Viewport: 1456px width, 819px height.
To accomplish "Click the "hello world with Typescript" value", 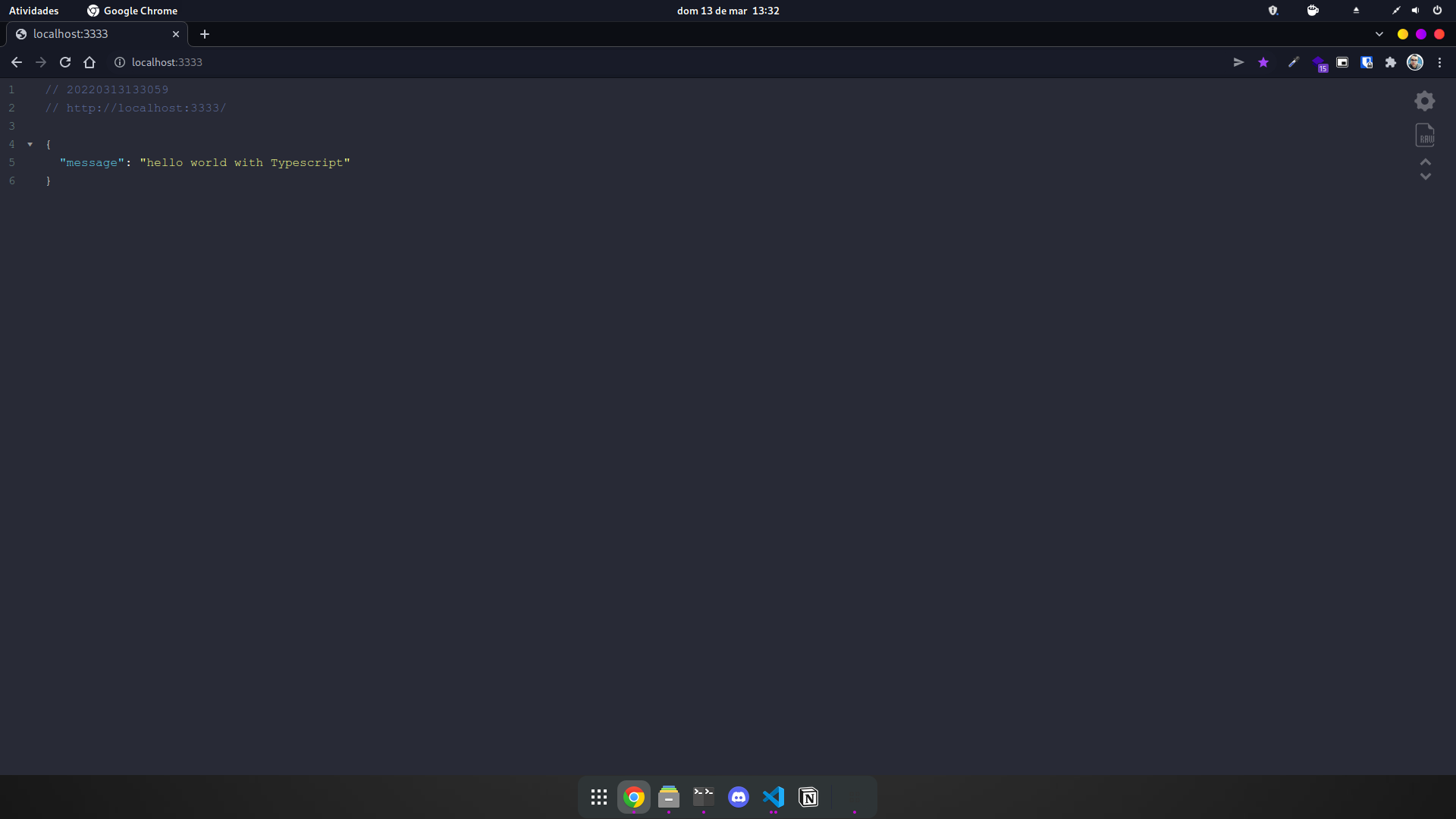I will (x=245, y=162).
